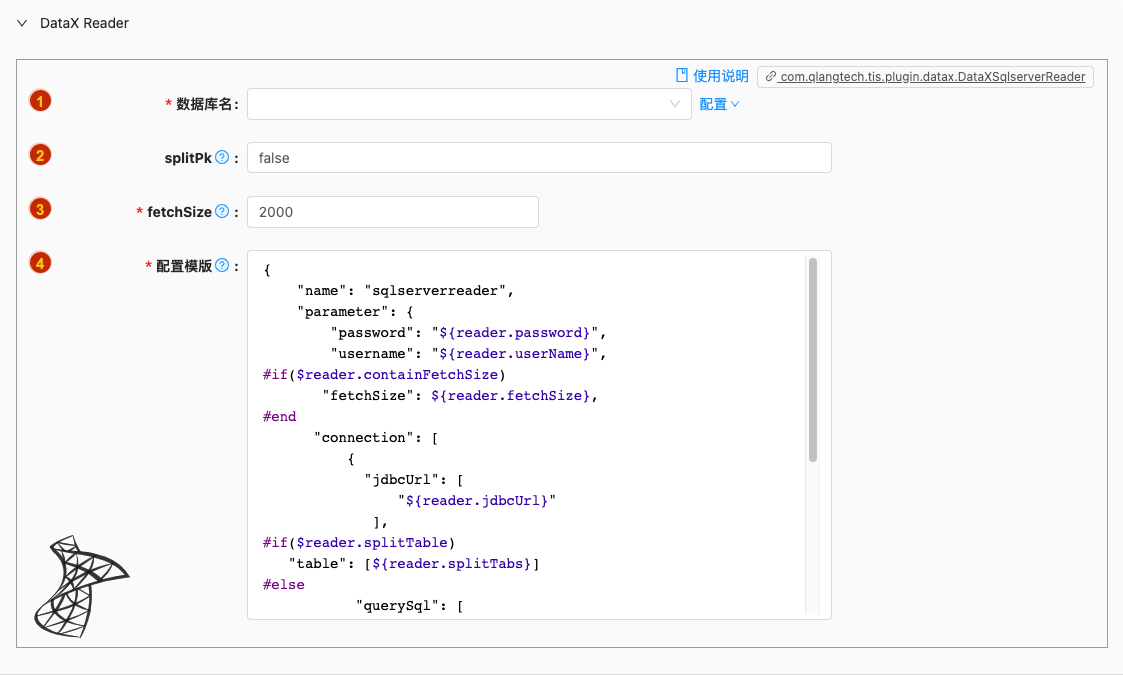This screenshot has width=1123, height=675.
Task: Click the "querySql" key text
Action: point(402,606)
